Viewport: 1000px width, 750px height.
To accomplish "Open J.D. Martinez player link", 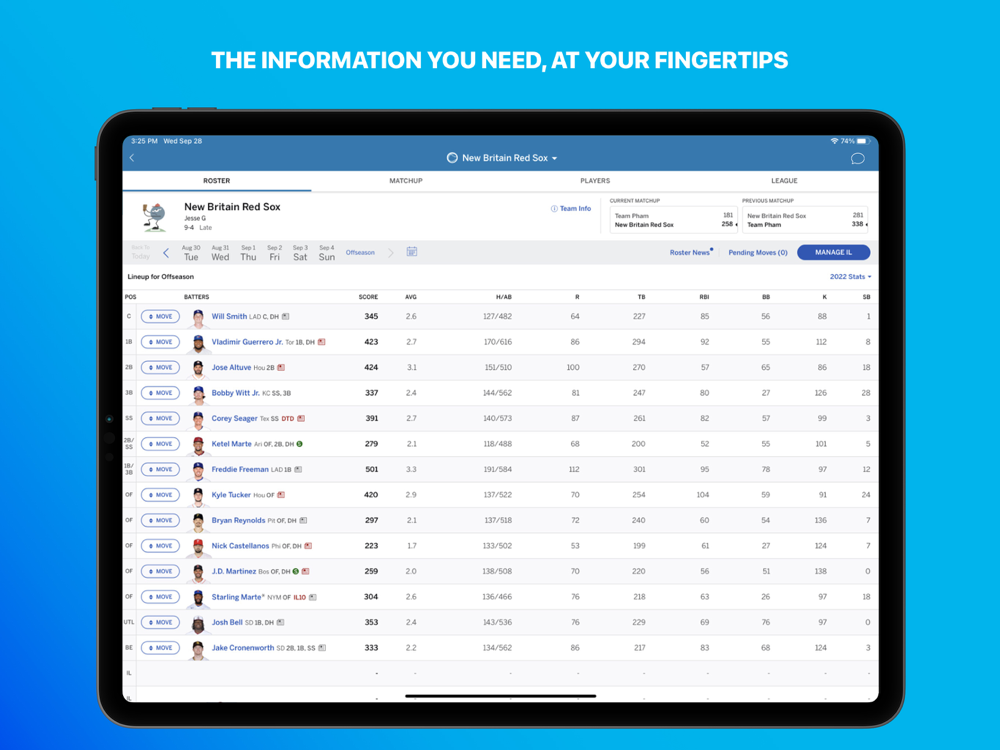I will [234, 571].
